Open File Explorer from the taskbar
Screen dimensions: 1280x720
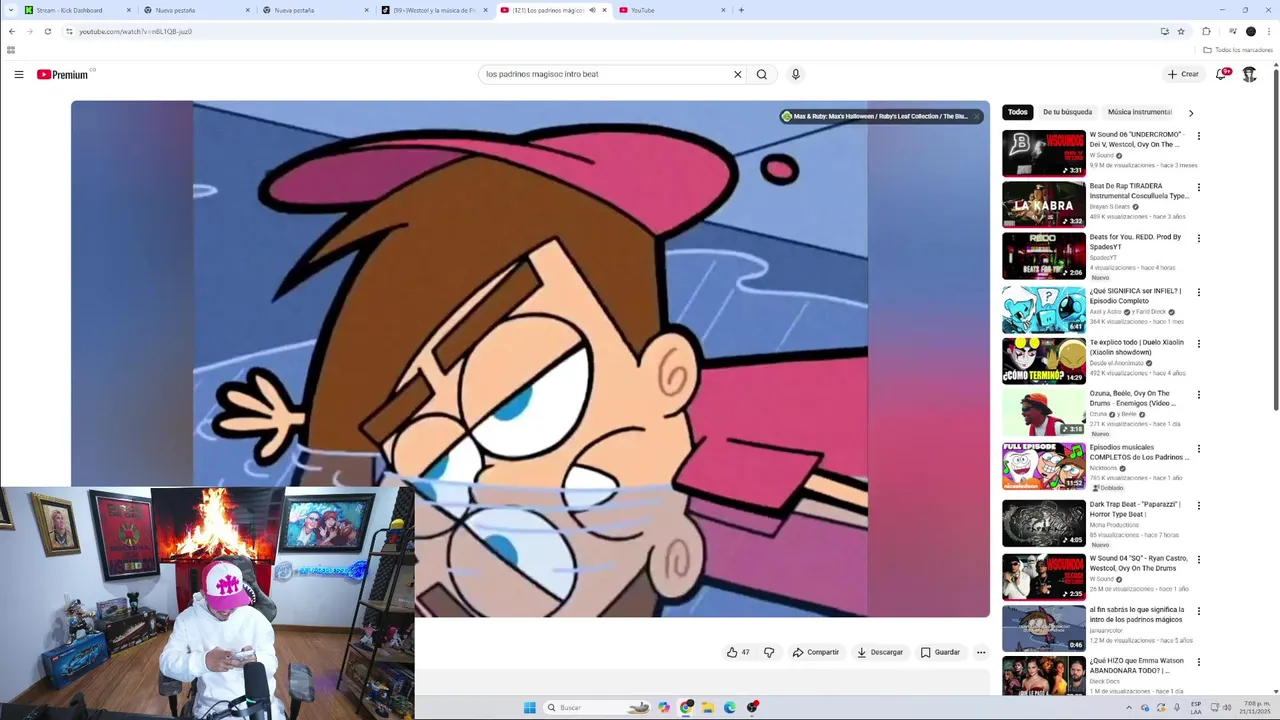click(x=708, y=707)
